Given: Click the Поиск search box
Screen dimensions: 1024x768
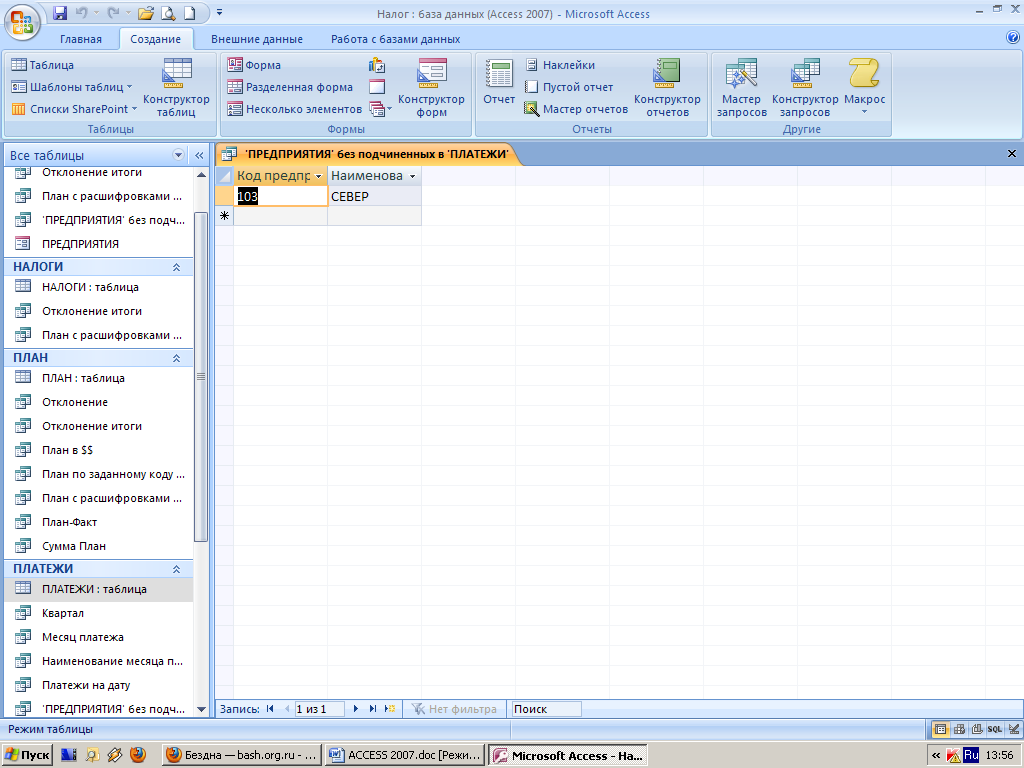Looking at the screenshot, I should click(546, 709).
